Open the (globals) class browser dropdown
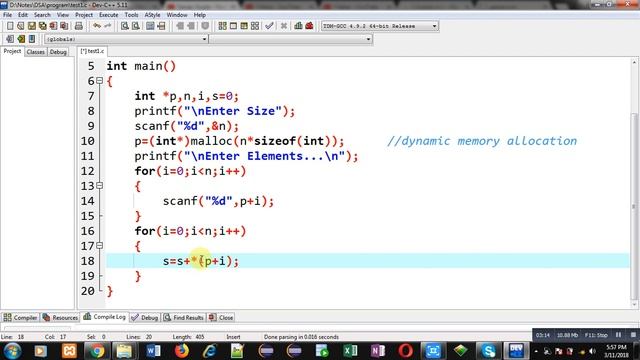The width and height of the screenshot is (640, 360). tap(126, 39)
